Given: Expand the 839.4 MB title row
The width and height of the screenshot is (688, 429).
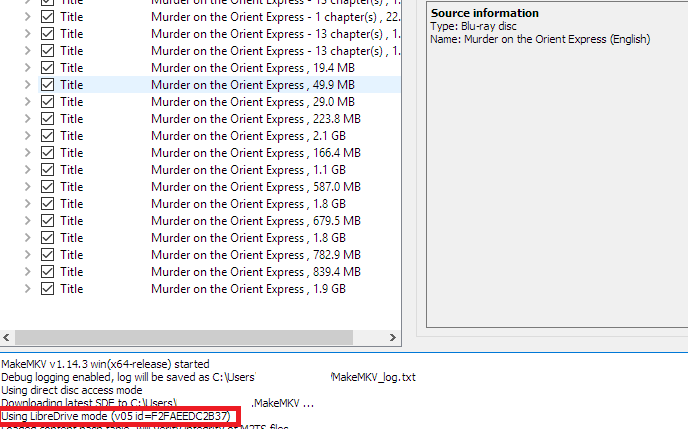Looking at the screenshot, I should (x=28, y=272).
